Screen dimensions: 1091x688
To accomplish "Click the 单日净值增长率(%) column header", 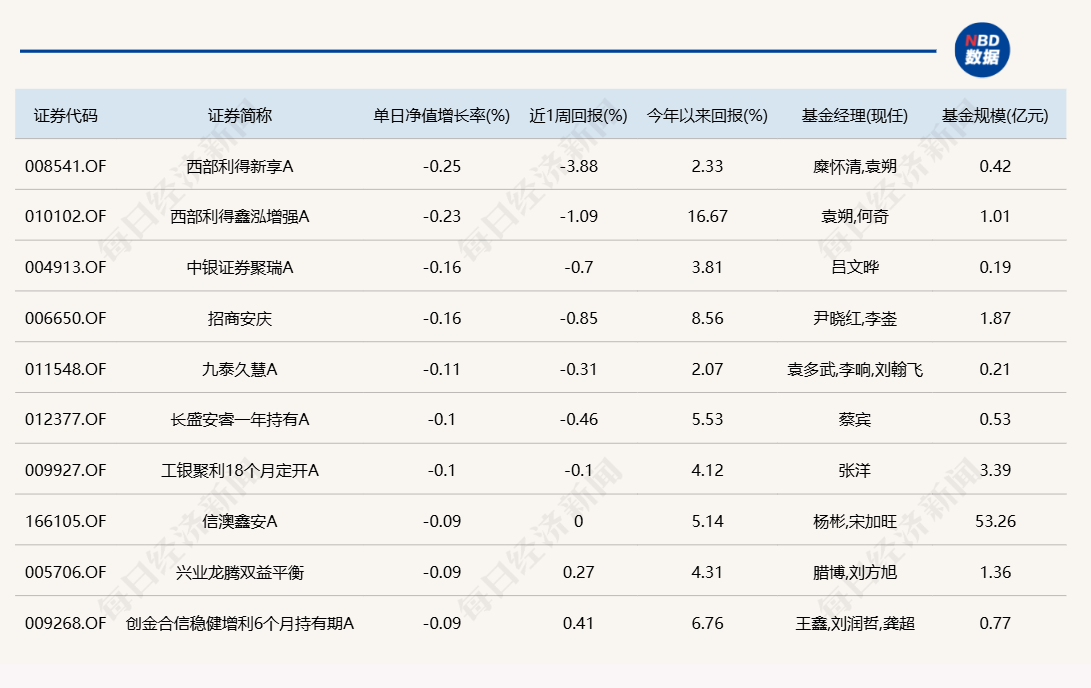I will (442, 115).
